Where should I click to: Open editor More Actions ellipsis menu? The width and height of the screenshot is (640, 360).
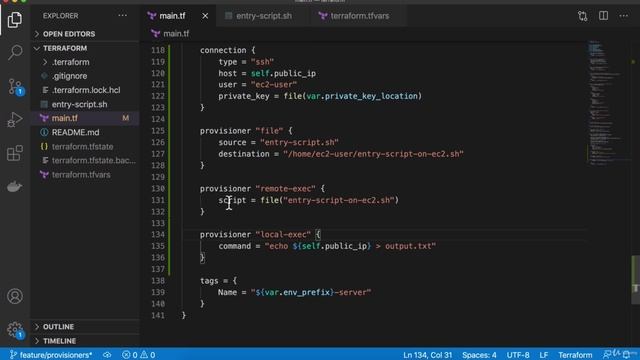(x=624, y=16)
